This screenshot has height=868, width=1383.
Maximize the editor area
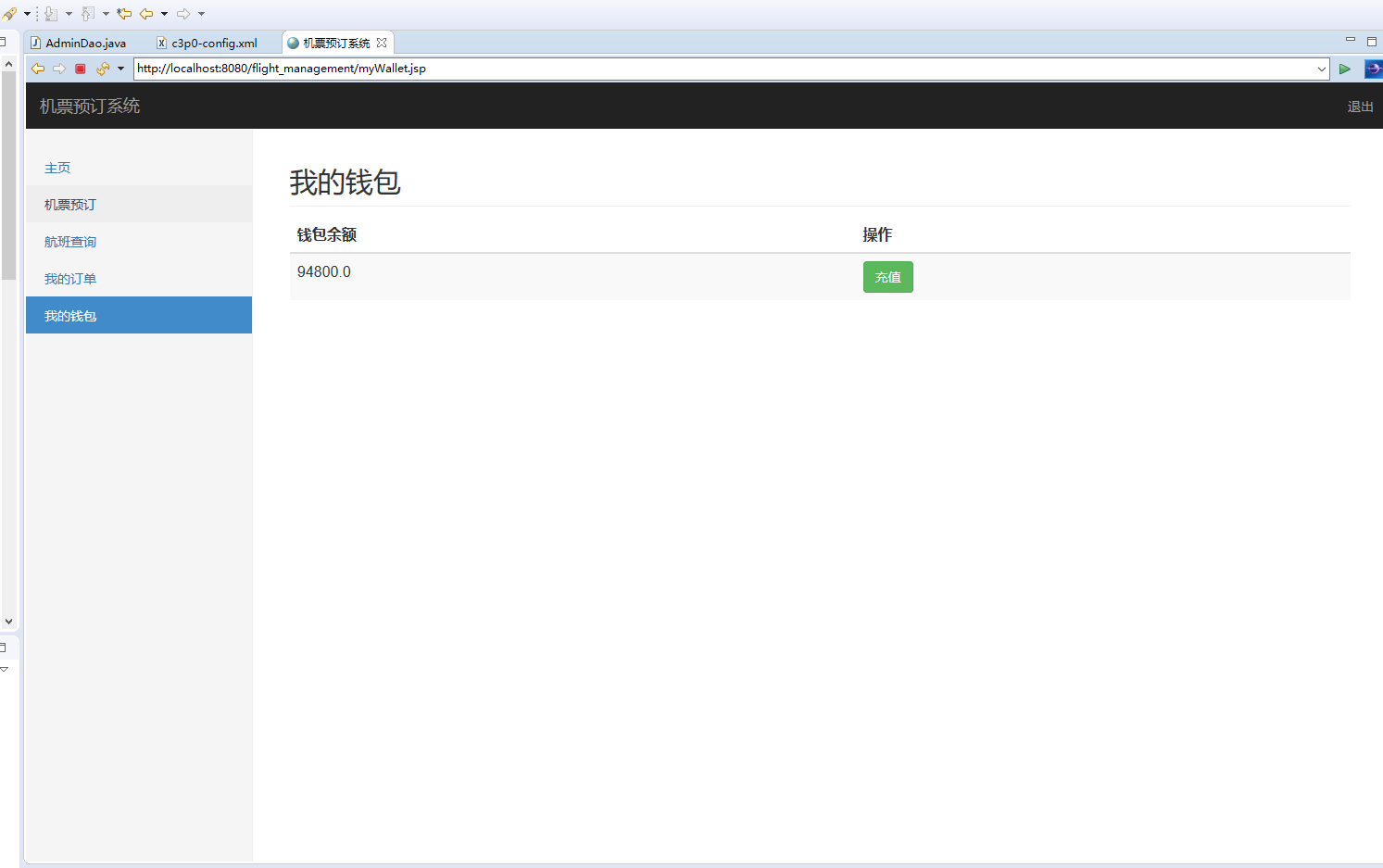[1372, 42]
